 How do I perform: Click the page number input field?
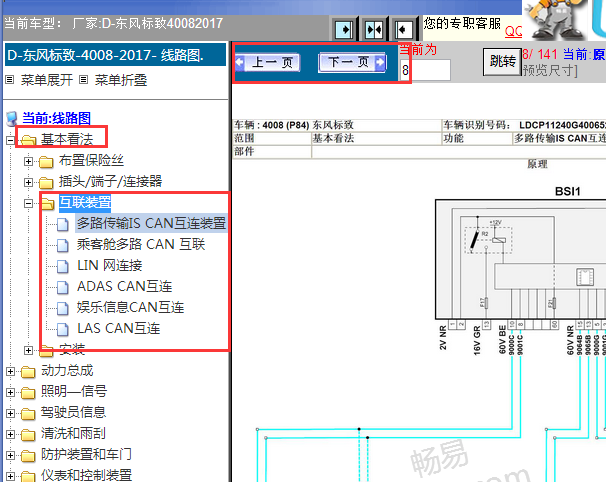tap(425, 70)
